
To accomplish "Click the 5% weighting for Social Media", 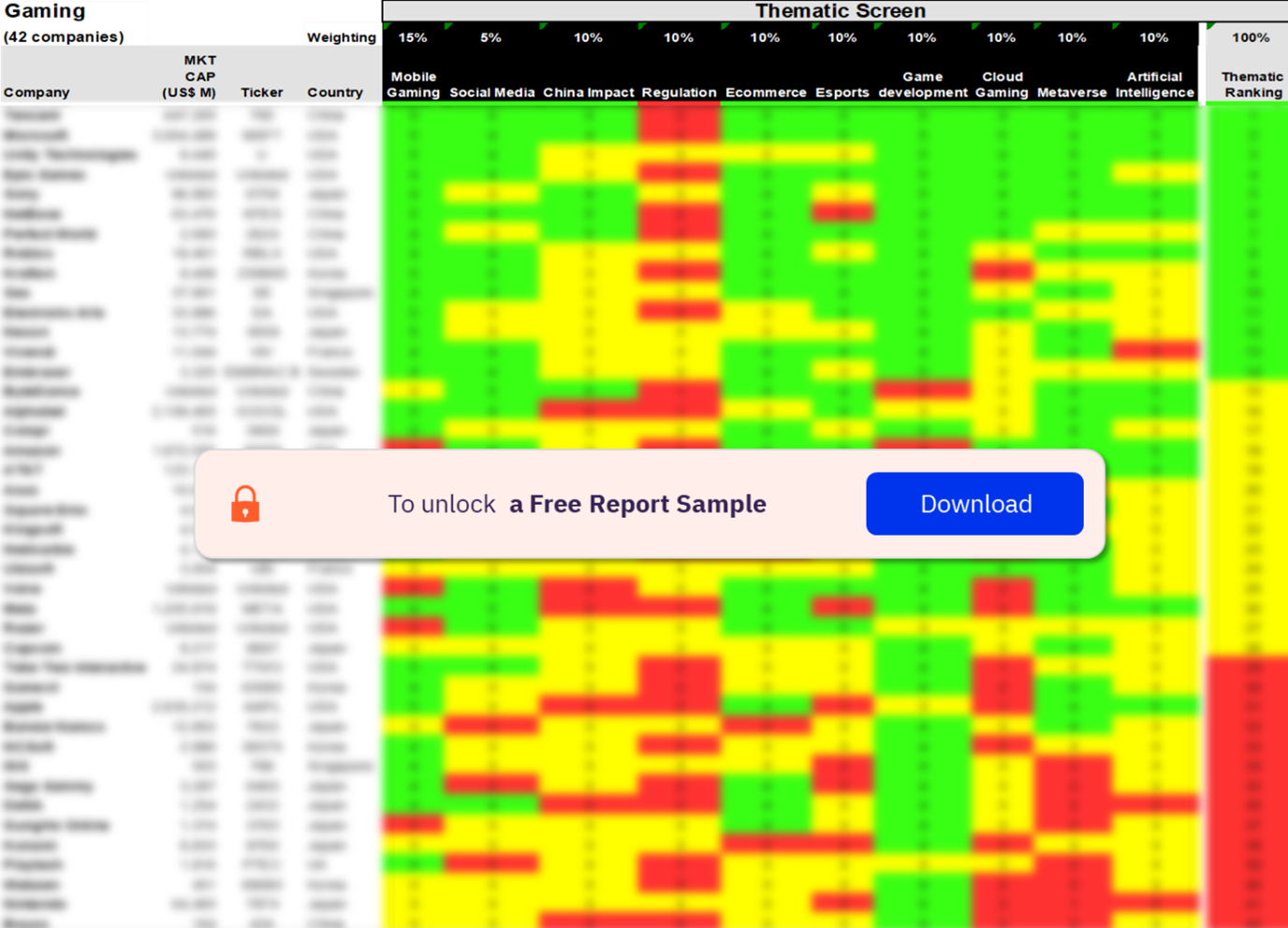I will pos(490,37).
